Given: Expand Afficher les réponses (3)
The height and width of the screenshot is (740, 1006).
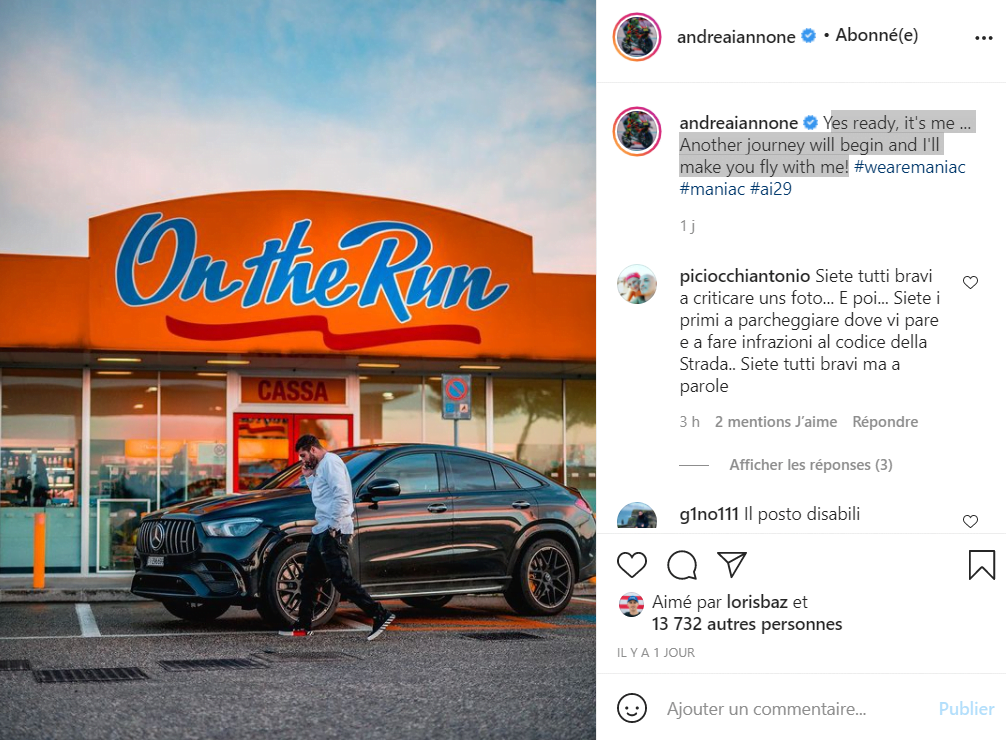Looking at the screenshot, I should click(x=810, y=465).
